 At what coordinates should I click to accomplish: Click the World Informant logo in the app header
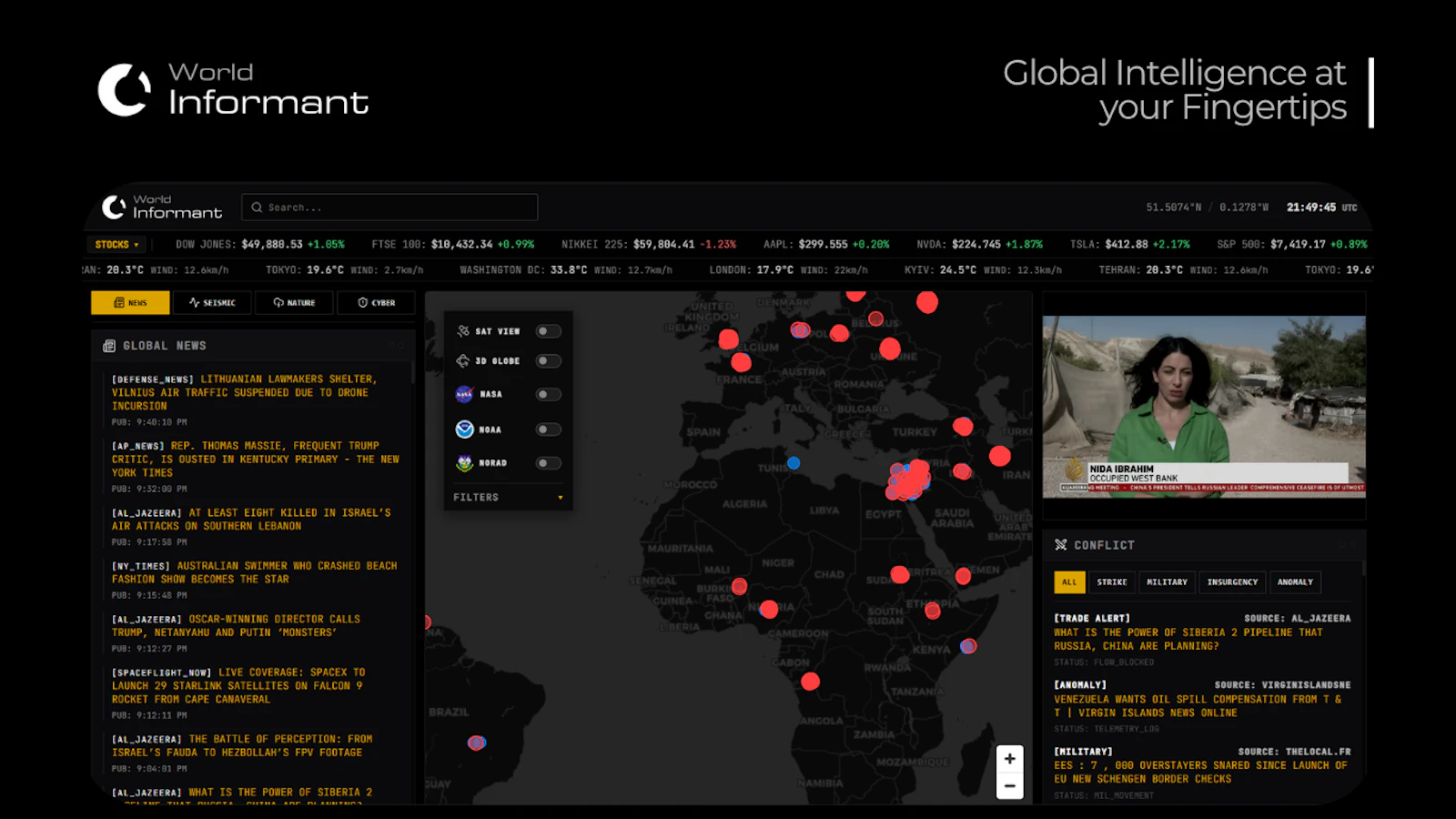(x=162, y=207)
